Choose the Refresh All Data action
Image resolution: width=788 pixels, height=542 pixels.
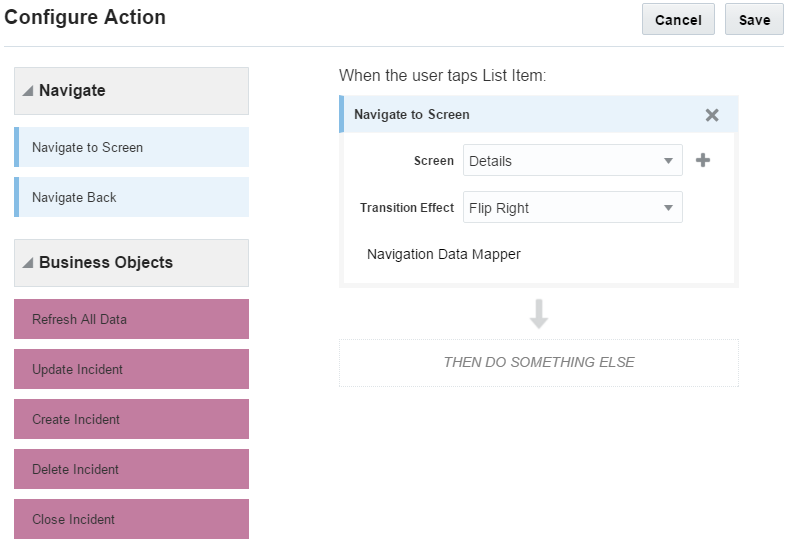[131, 319]
